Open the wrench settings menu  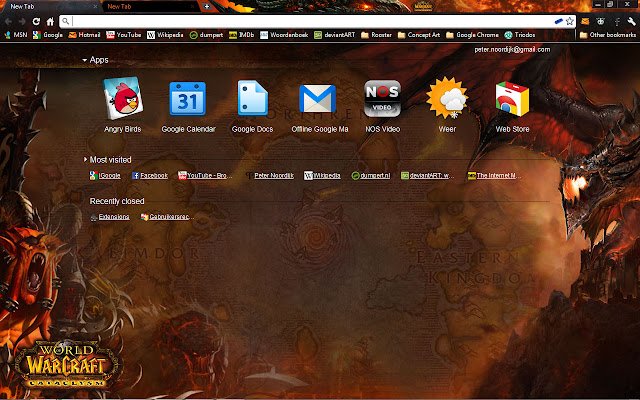tap(632, 21)
